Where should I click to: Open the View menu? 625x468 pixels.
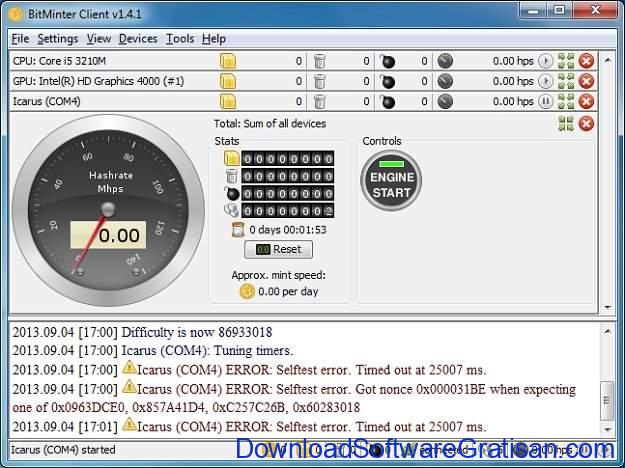pos(99,39)
